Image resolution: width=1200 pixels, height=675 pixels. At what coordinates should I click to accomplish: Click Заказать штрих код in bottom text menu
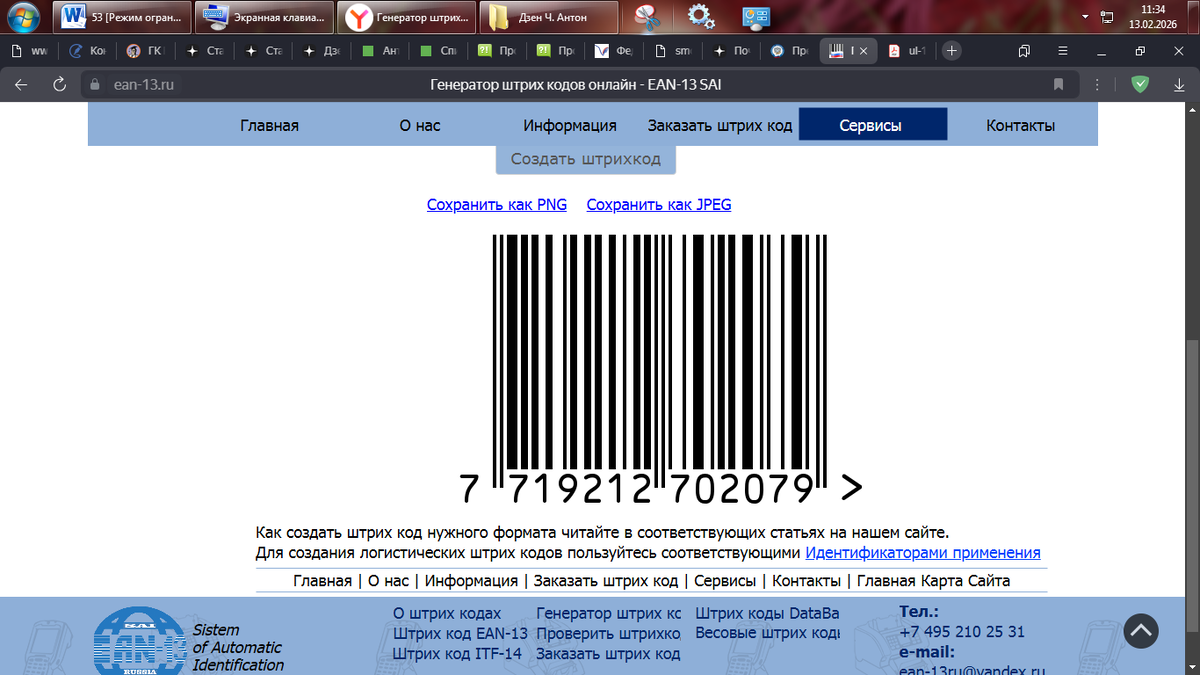click(606, 581)
